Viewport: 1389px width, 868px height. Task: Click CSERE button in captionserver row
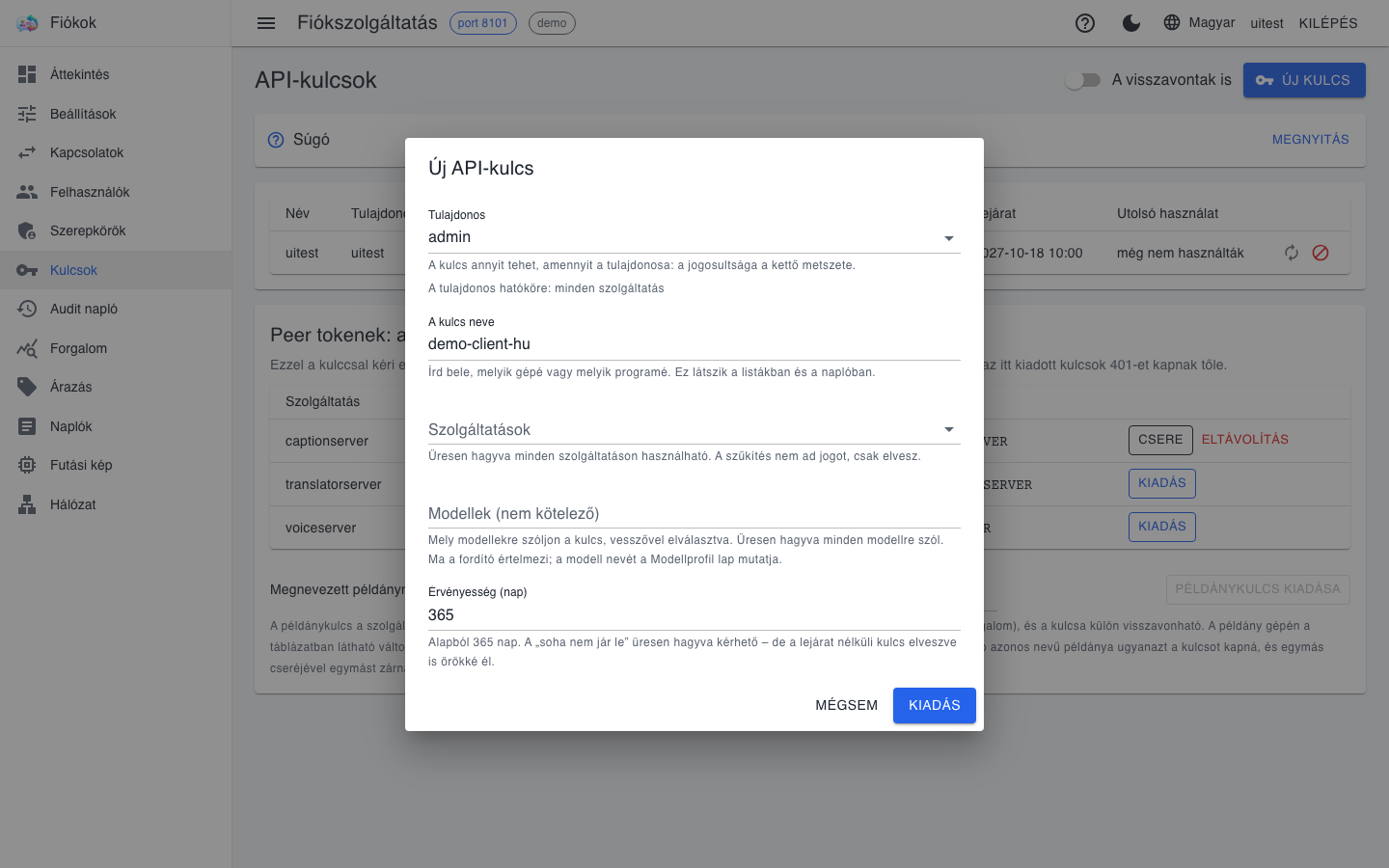point(1160,440)
